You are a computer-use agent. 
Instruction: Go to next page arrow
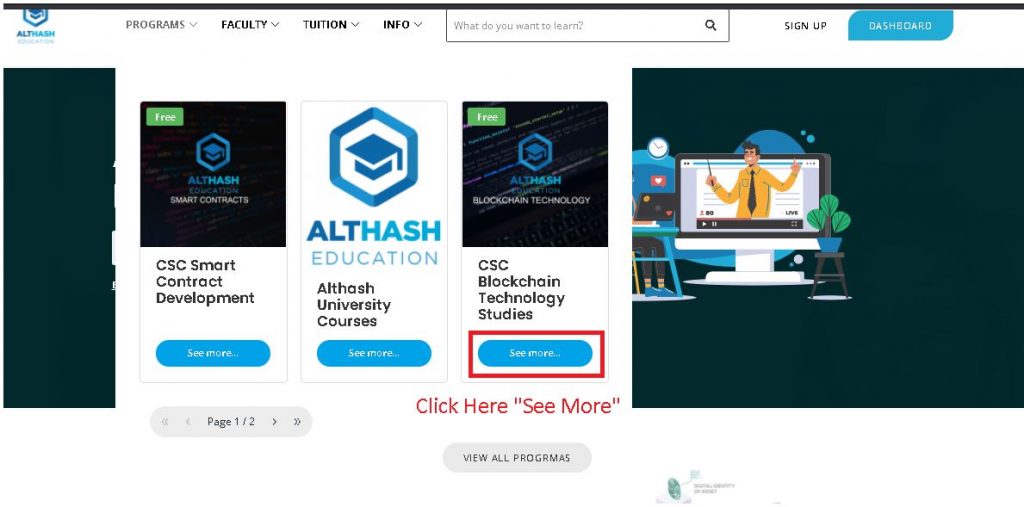point(274,422)
